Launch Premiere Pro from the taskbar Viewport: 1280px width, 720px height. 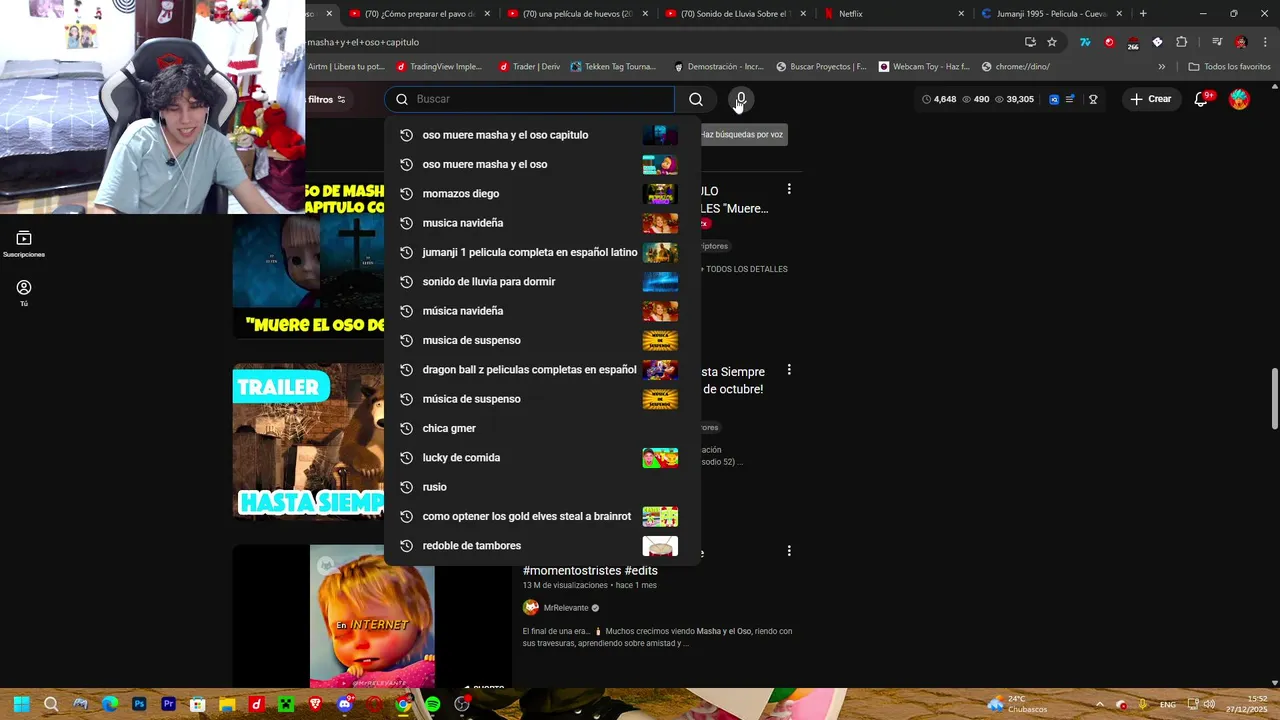(168, 704)
